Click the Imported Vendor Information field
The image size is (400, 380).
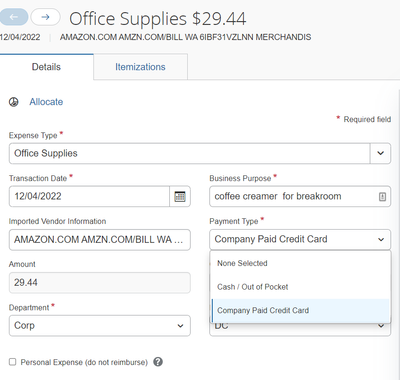click(x=100, y=240)
